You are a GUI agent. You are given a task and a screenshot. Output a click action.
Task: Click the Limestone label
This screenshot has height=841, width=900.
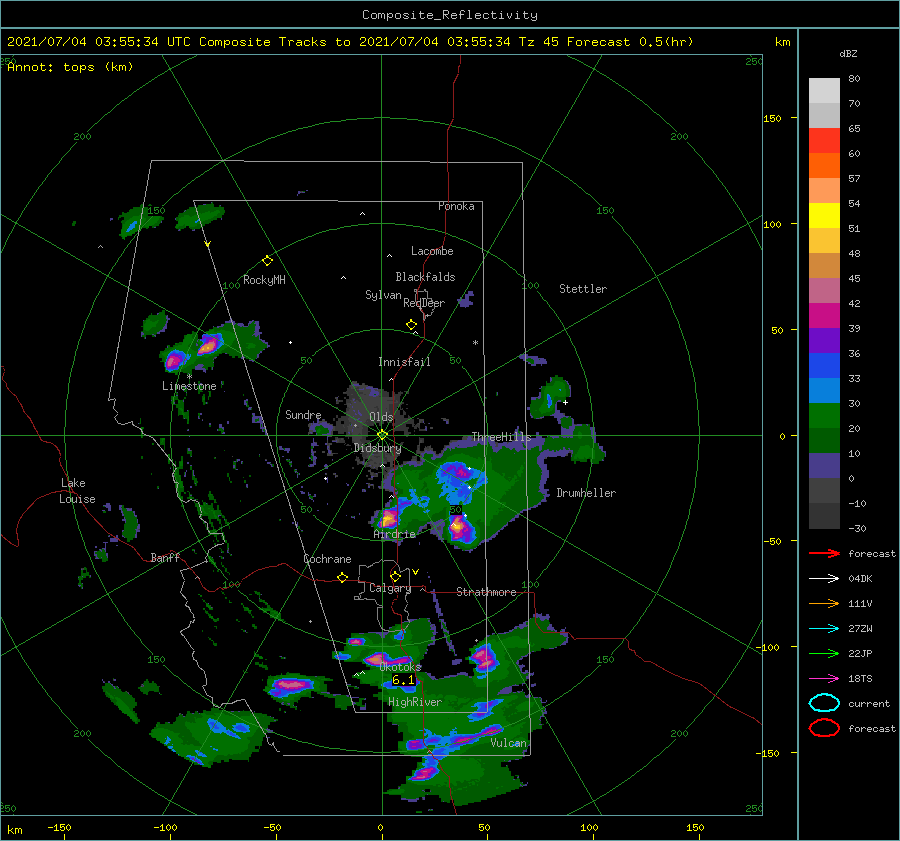coord(189,386)
